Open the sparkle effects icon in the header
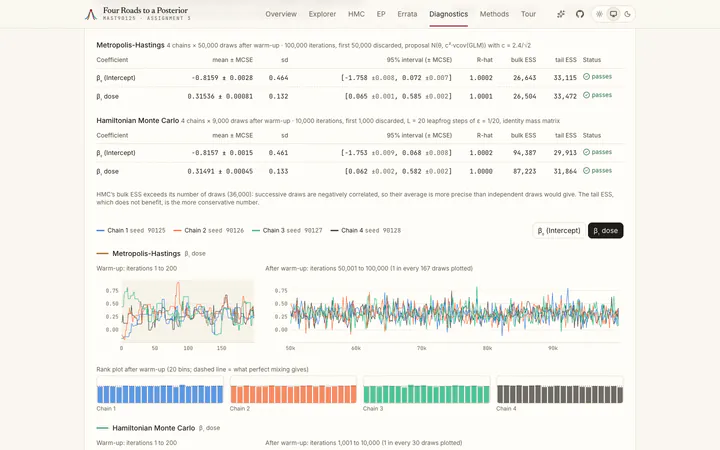 point(561,14)
